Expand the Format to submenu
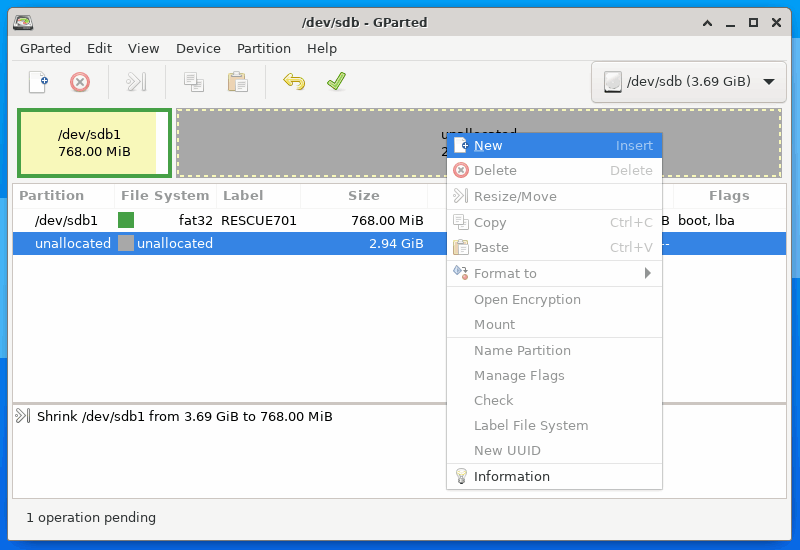Viewport: 800px width, 550px height. [554, 273]
